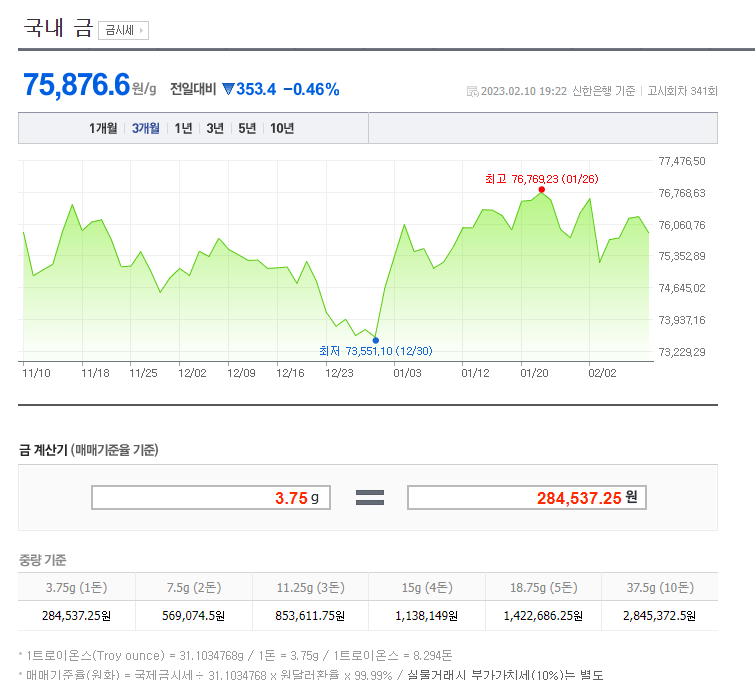Image resolution: width=755 pixels, height=700 pixels.
Task: Click the 284,537.25원 table cell
Action: click(77, 616)
